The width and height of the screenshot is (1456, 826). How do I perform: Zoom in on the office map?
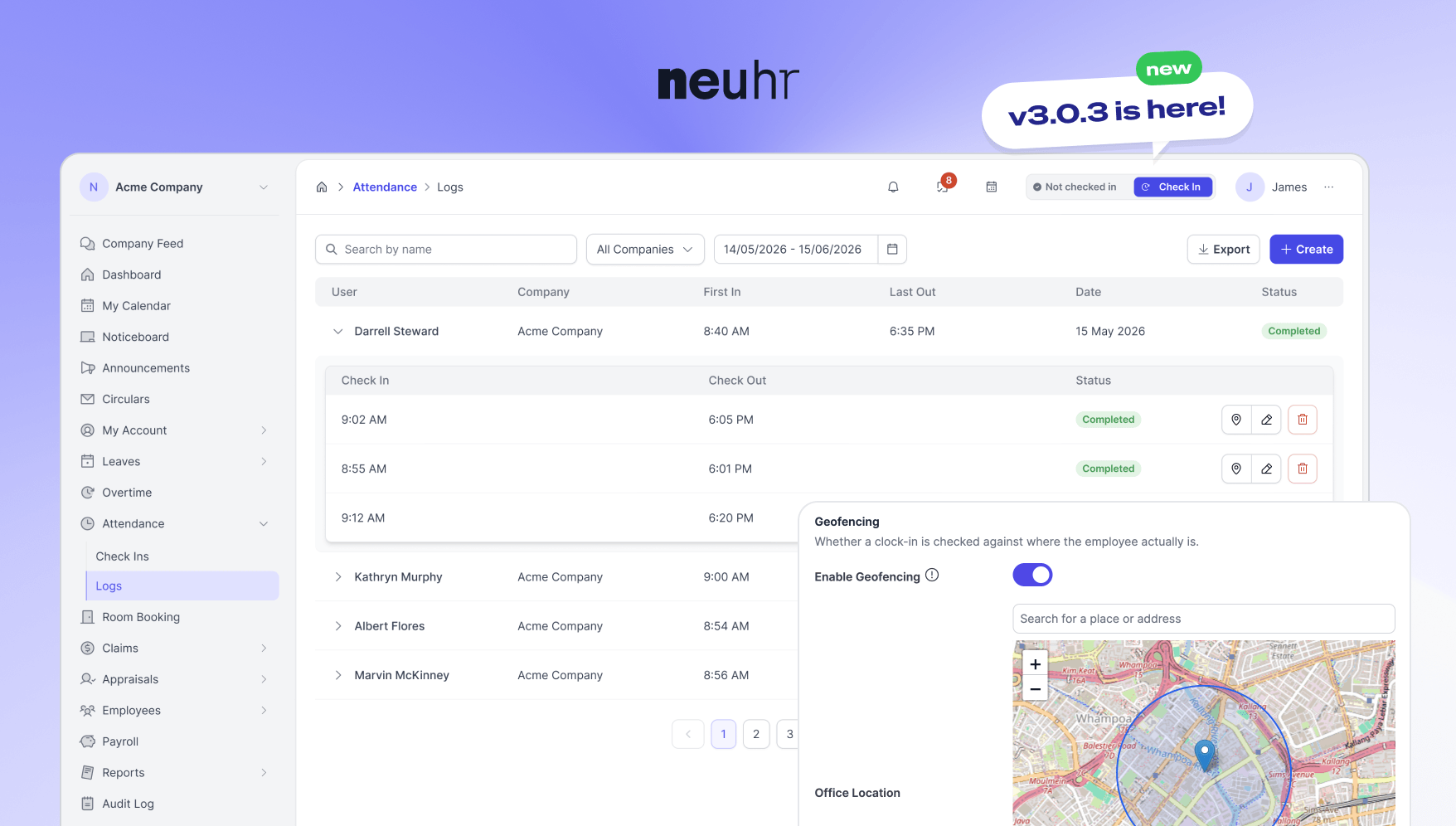[1035, 664]
